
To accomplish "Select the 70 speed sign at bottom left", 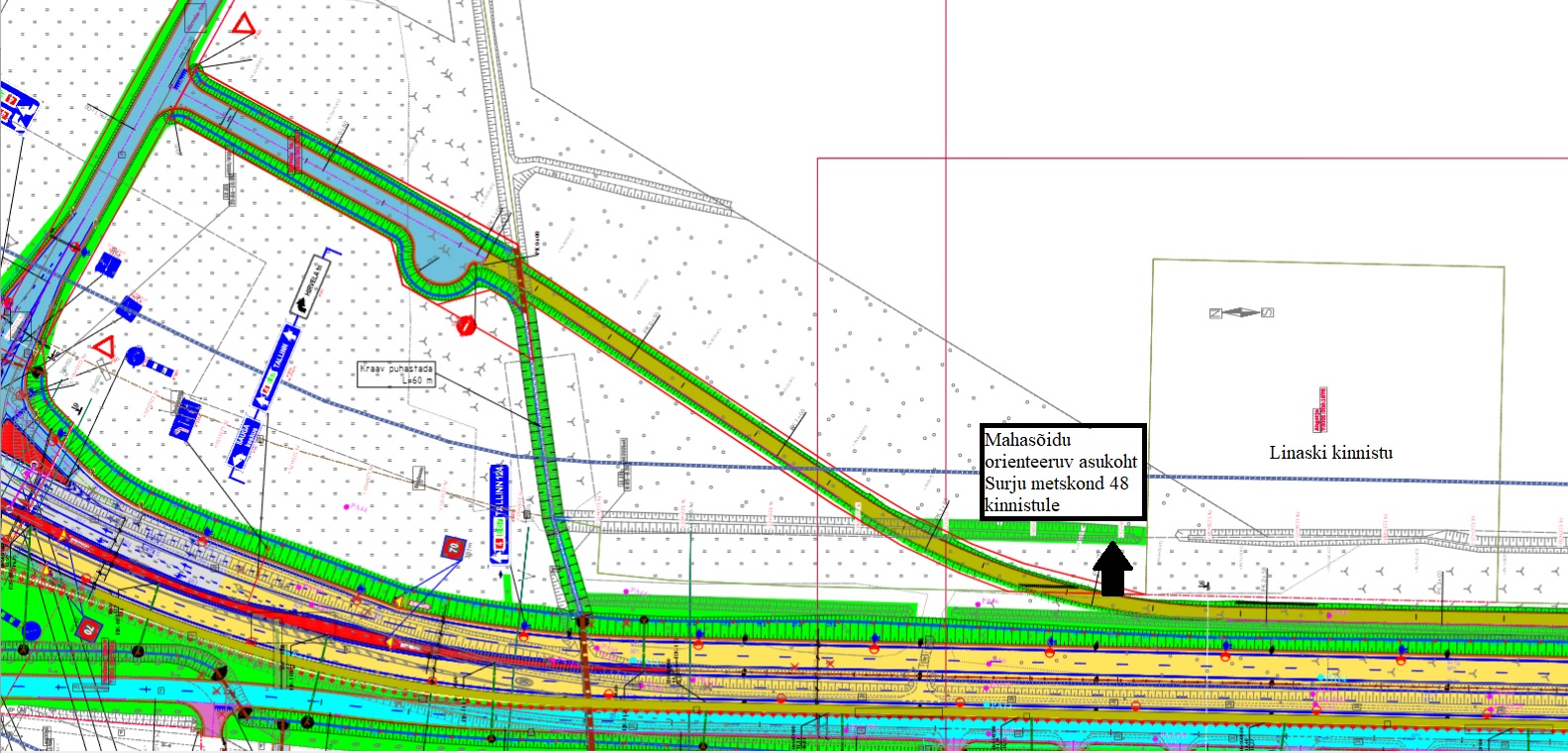I will pyautogui.click(x=88, y=627).
